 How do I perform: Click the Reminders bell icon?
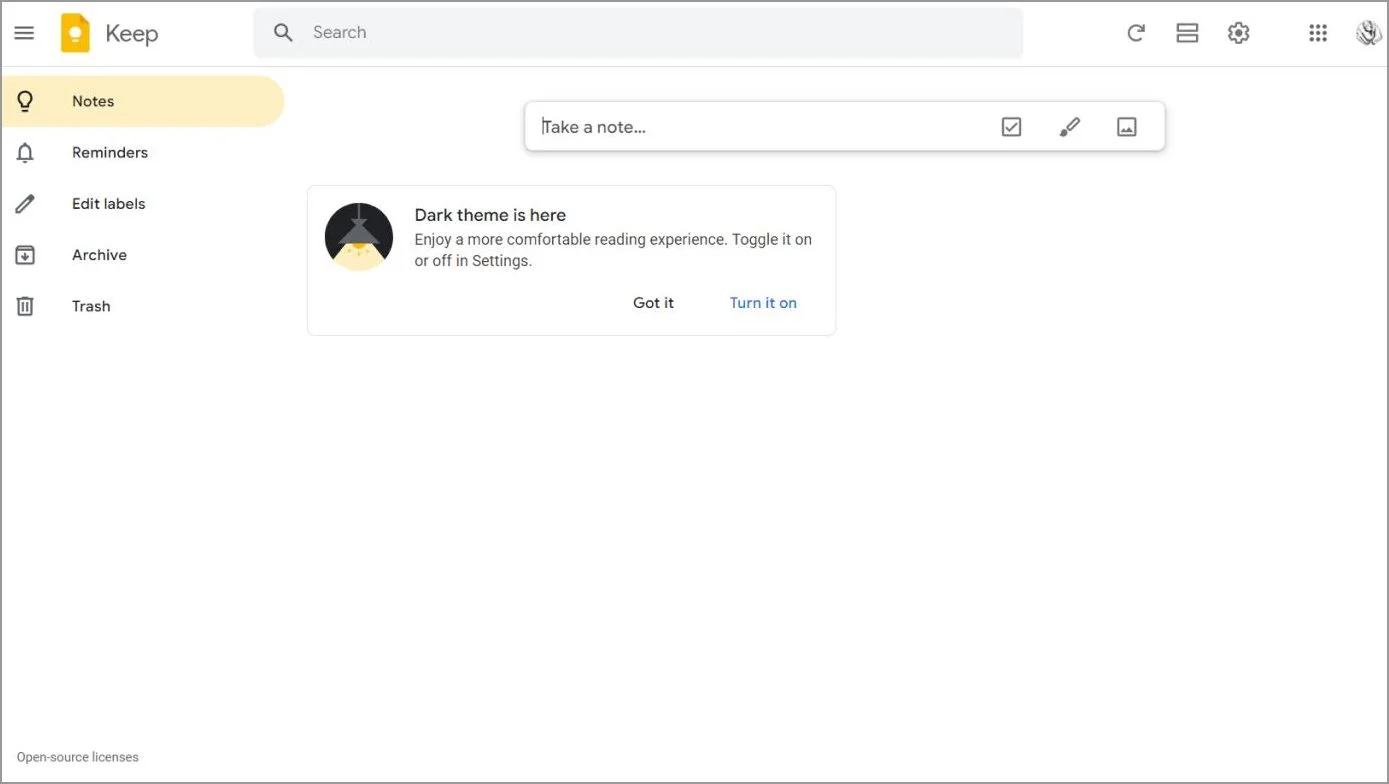(25, 152)
